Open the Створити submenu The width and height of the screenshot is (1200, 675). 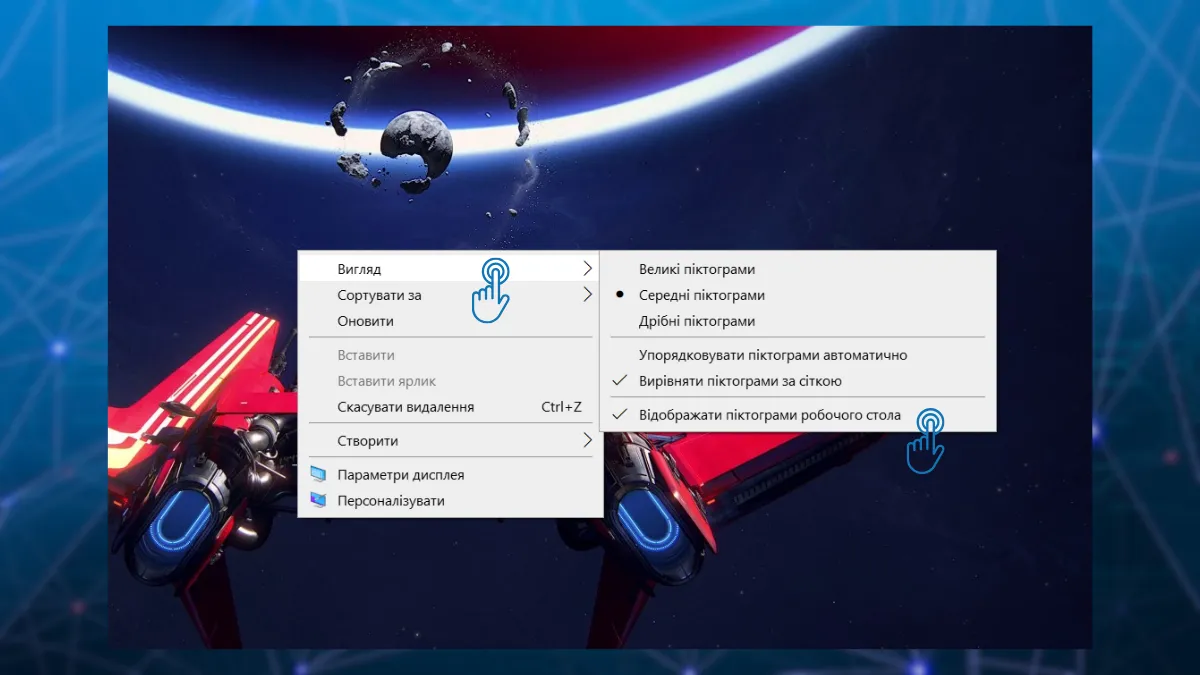[449, 441]
